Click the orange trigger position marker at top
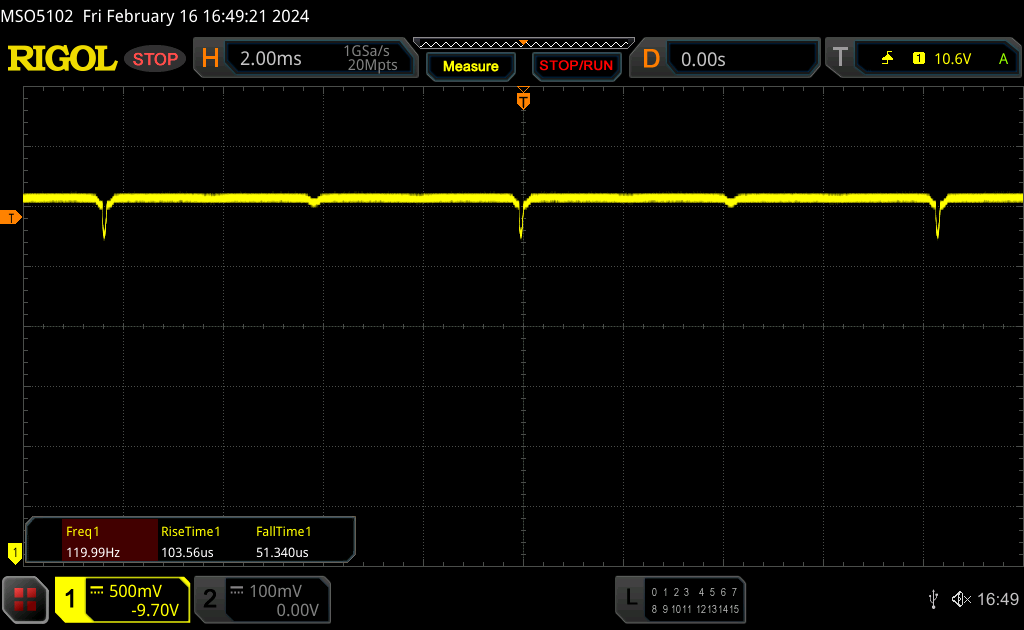Viewport: 1024px width, 630px height. [x=522, y=100]
